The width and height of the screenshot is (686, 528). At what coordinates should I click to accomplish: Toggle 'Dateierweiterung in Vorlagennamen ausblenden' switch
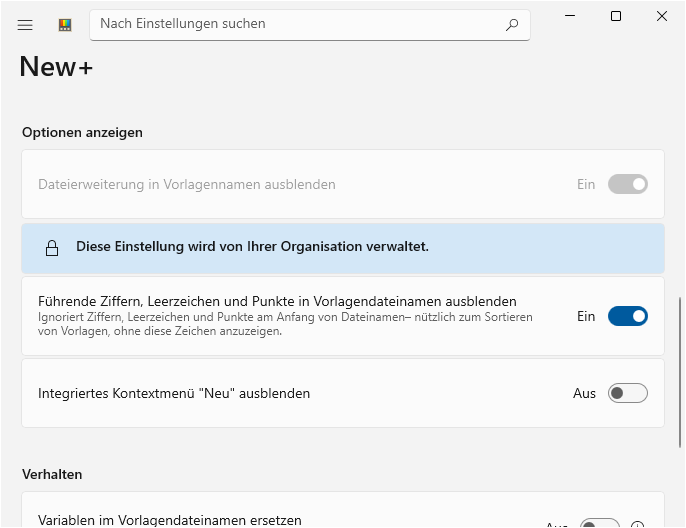click(x=627, y=184)
